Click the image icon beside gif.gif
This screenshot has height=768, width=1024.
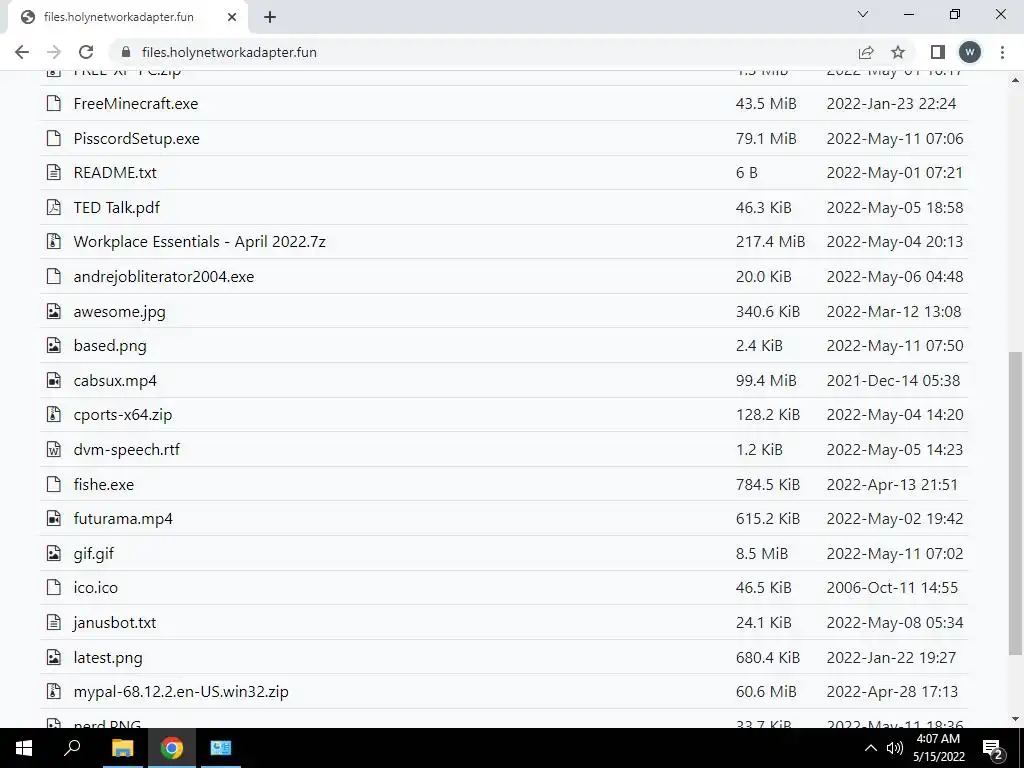pos(54,553)
